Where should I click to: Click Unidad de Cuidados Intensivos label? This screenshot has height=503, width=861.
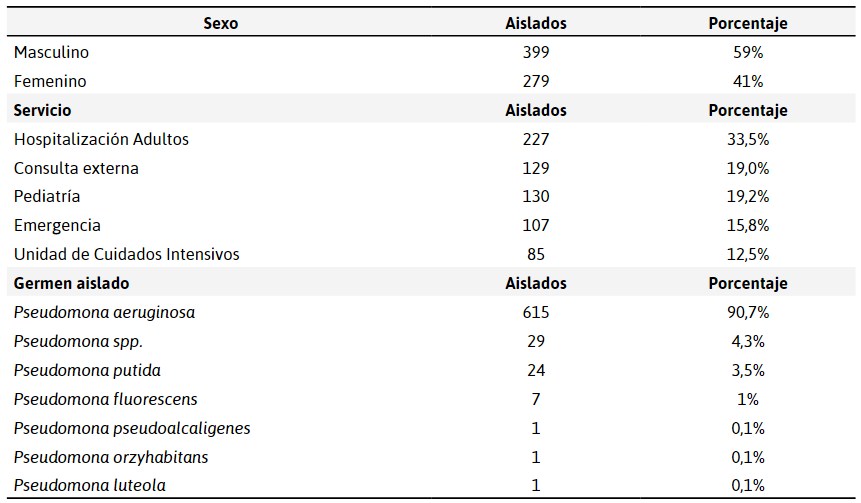pyautogui.click(x=126, y=254)
